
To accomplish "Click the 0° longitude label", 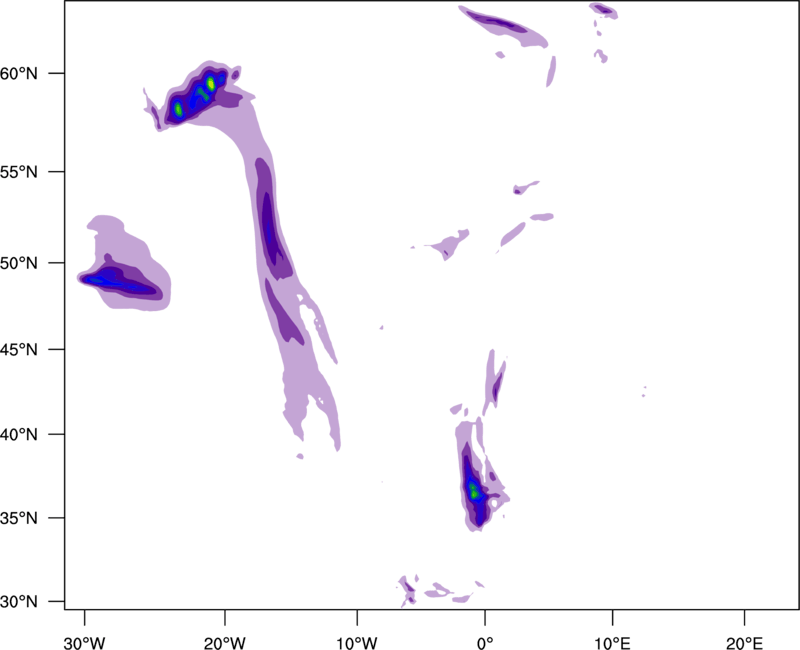I will [485, 643].
